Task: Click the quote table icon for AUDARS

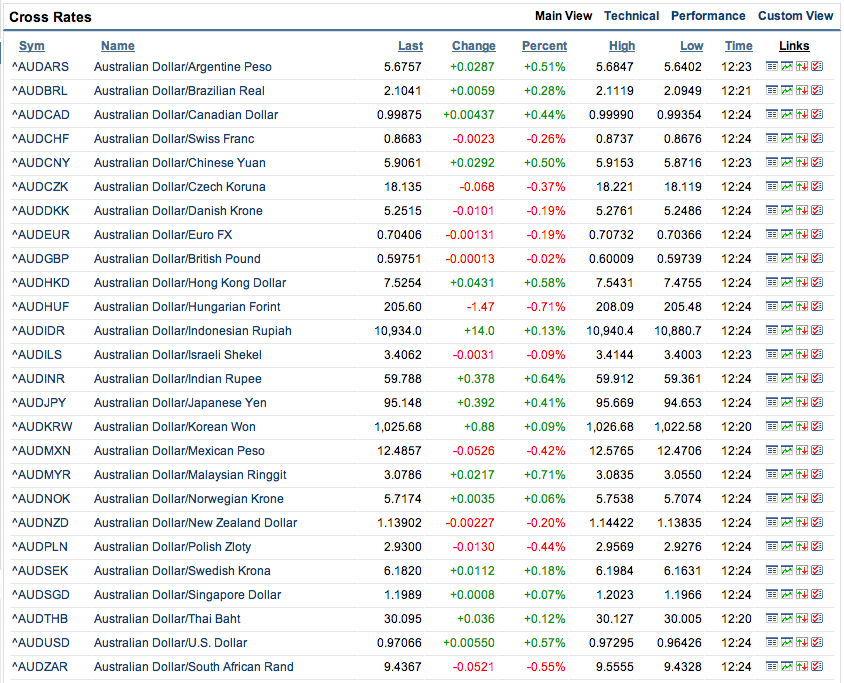Action: click(x=772, y=67)
